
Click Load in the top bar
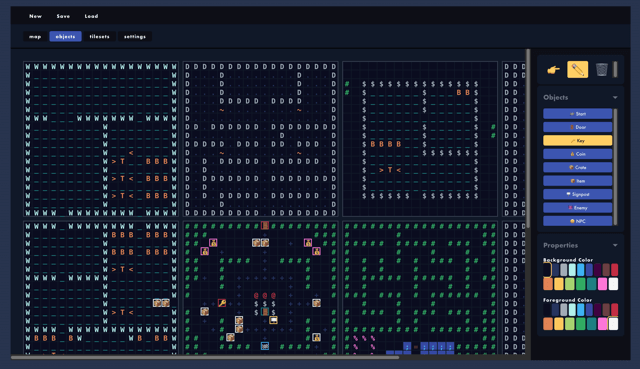[x=91, y=16]
